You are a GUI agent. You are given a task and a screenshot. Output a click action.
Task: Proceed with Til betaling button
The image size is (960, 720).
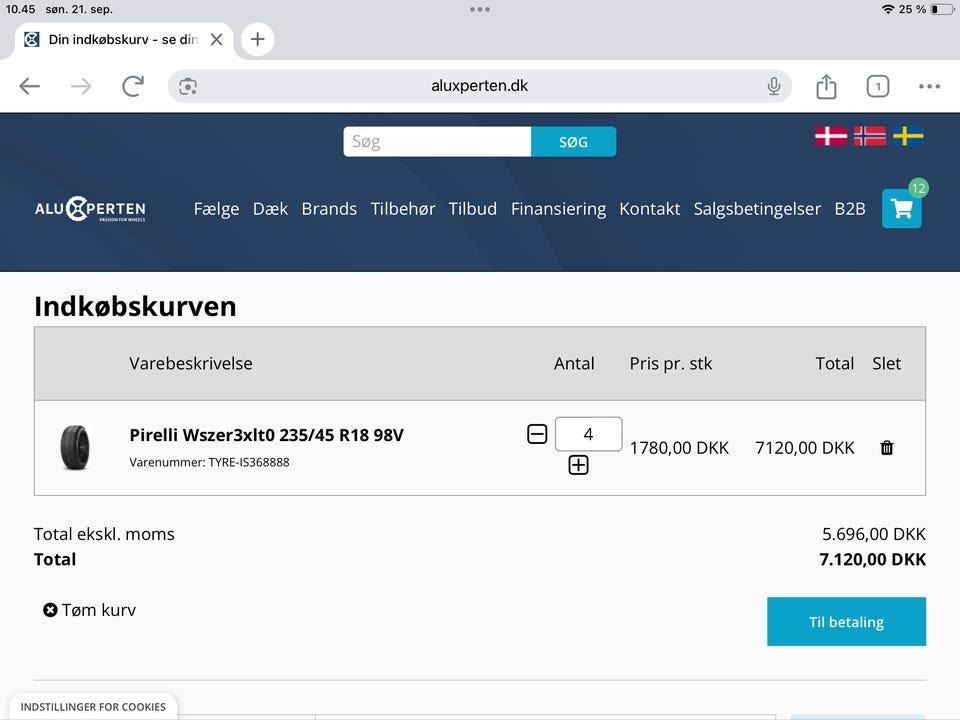pyautogui.click(x=846, y=621)
